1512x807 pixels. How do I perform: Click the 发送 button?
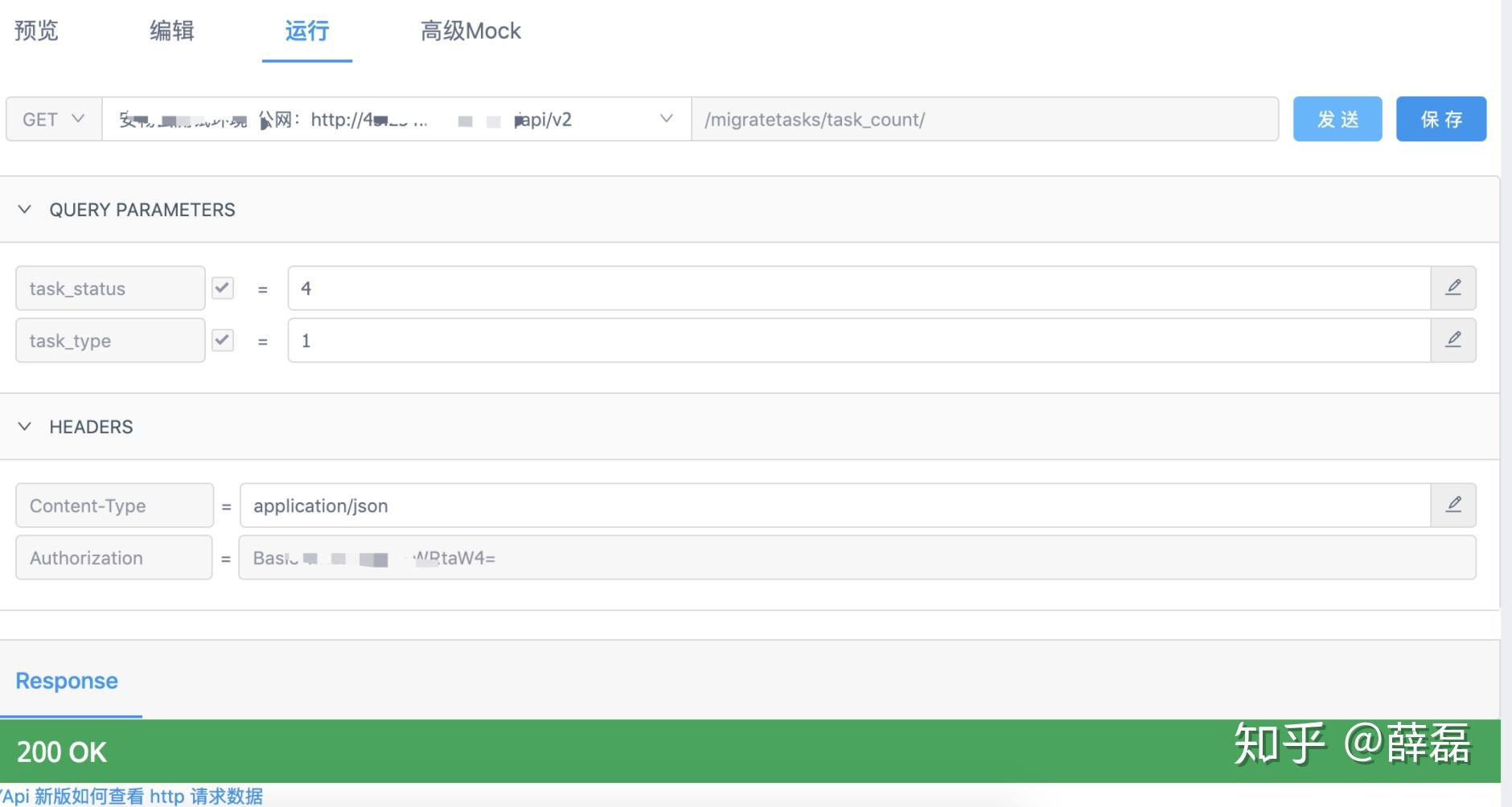[x=1337, y=119]
